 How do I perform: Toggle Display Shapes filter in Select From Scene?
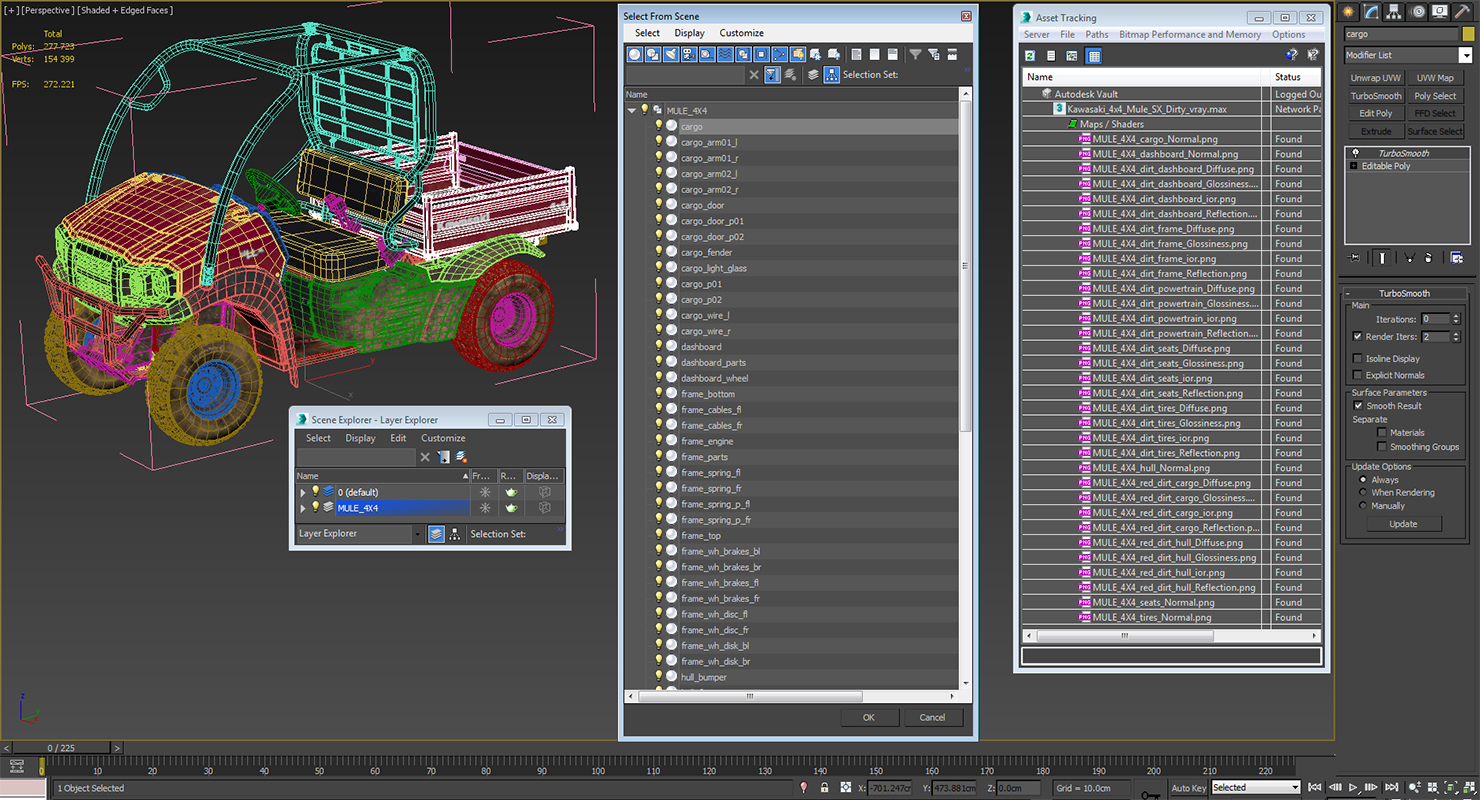[653, 54]
